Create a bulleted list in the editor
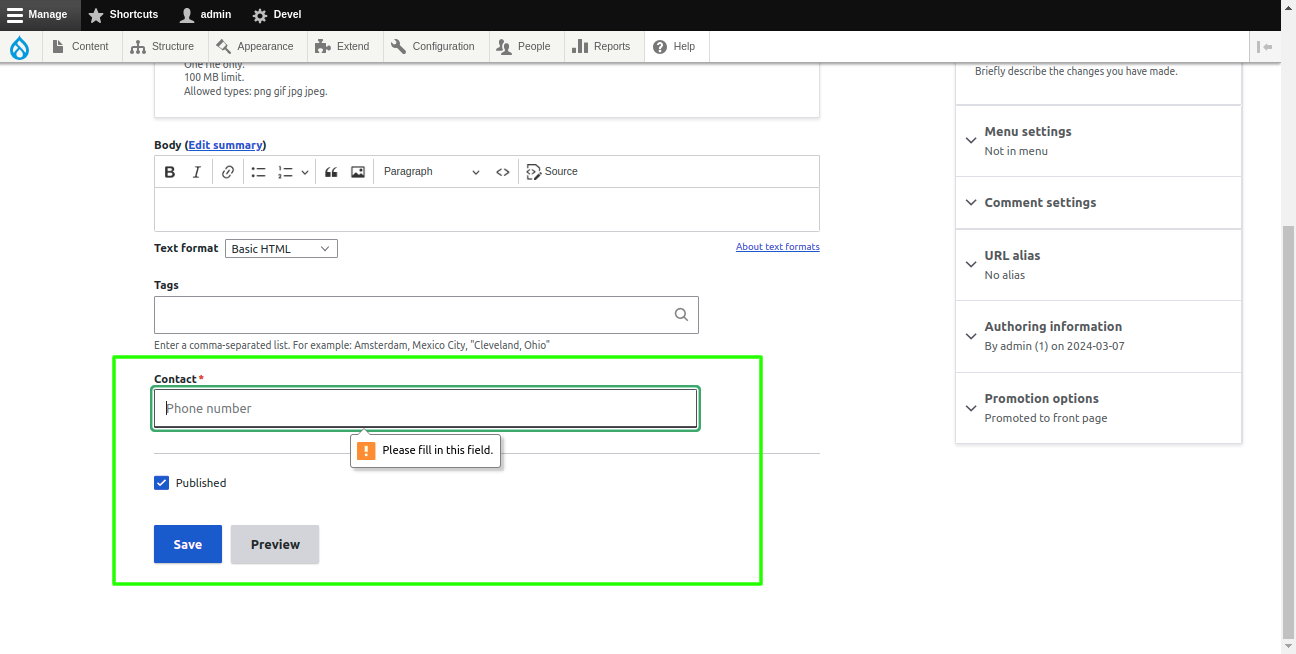Screen dimensions: 1296x654 click(x=257, y=171)
